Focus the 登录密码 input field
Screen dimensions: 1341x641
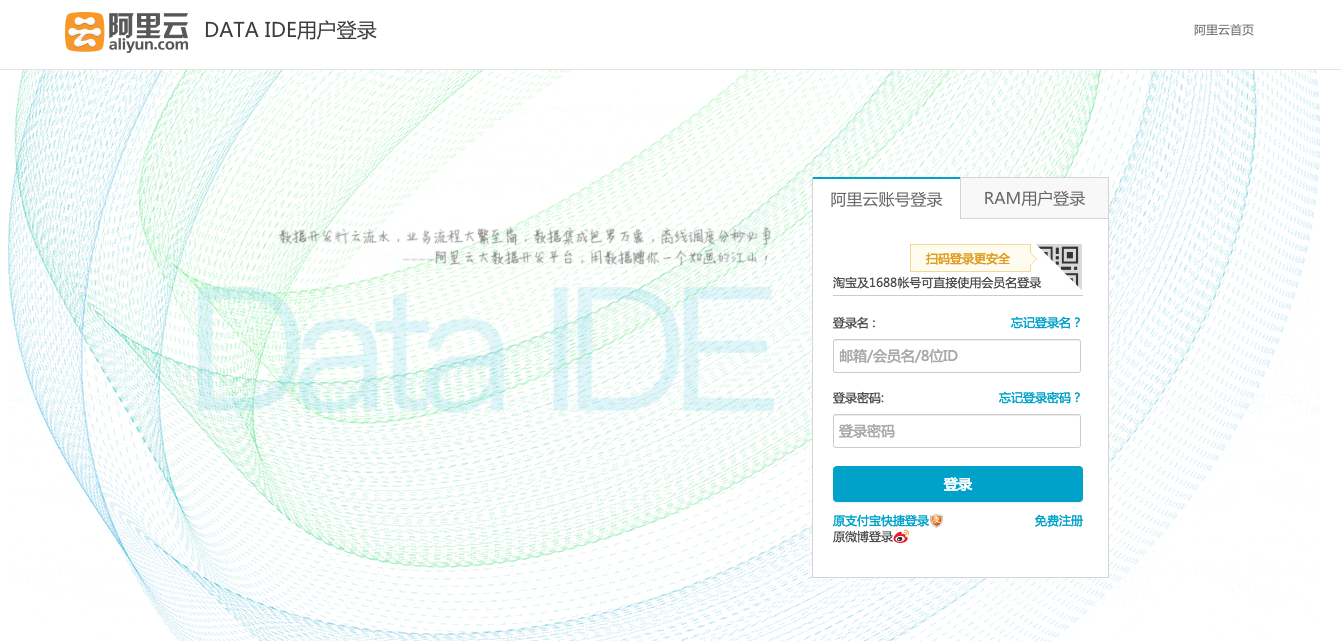pos(957,431)
